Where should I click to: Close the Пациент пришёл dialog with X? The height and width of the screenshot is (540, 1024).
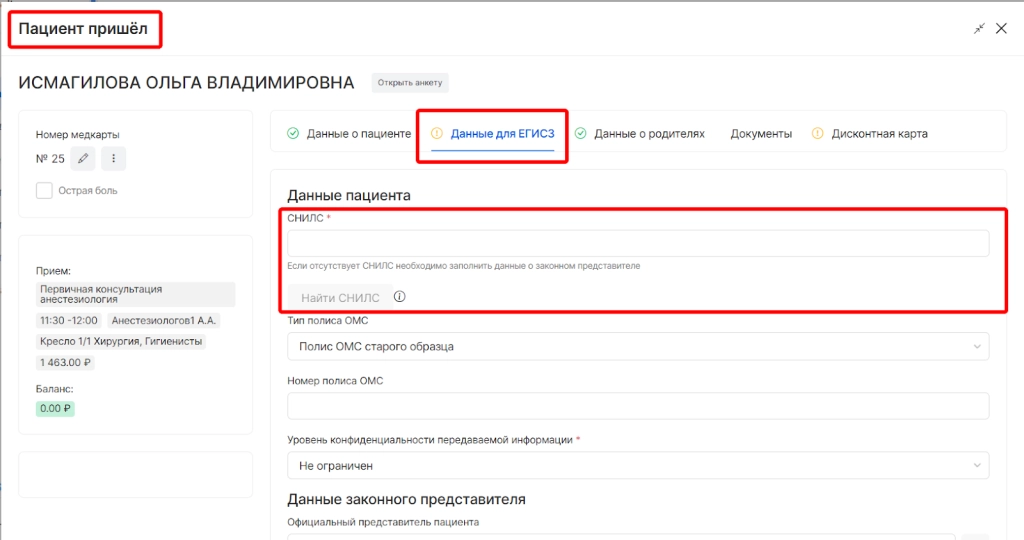pos(1001,29)
